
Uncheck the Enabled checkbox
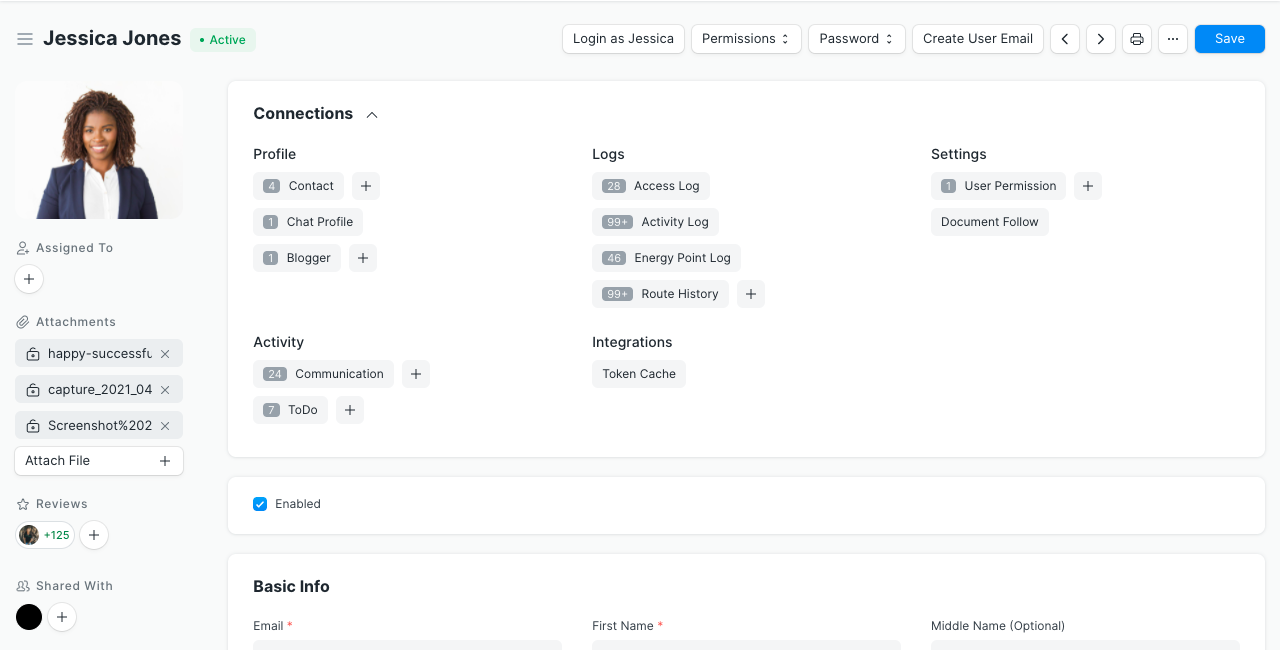tap(260, 504)
